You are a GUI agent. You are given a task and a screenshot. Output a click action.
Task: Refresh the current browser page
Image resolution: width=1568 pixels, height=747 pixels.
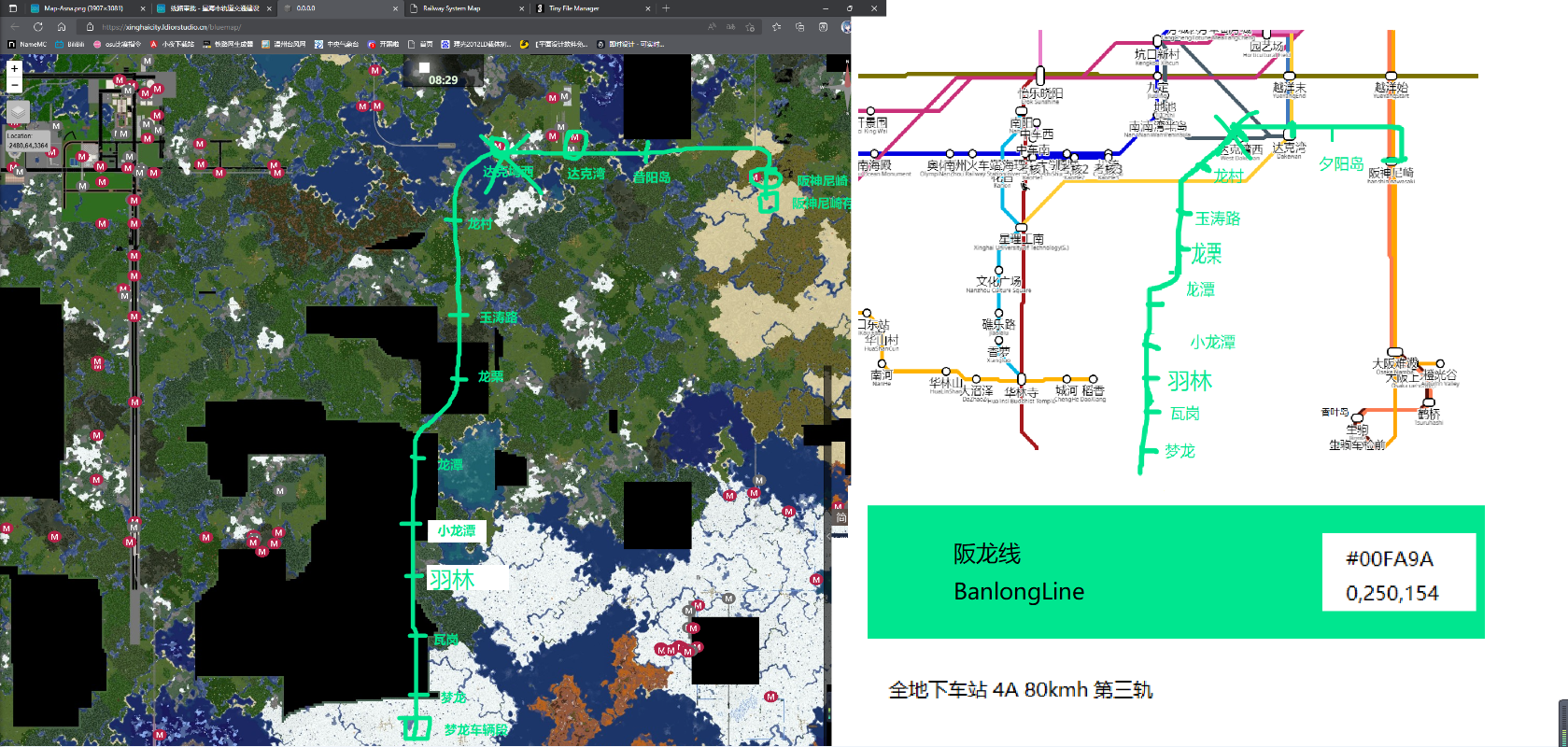pos(37,27)
